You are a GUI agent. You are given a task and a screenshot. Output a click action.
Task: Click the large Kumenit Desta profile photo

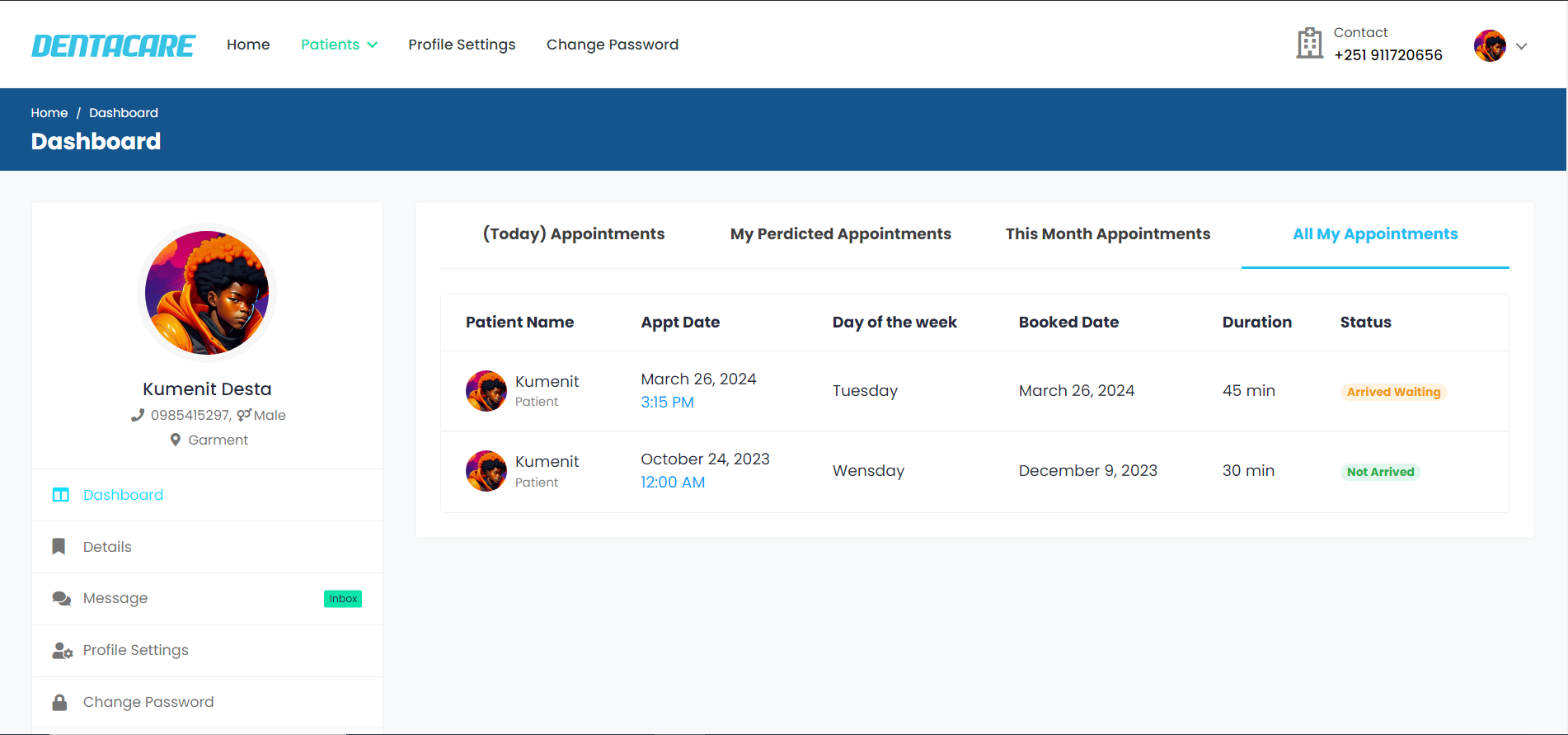coord(207,293)
